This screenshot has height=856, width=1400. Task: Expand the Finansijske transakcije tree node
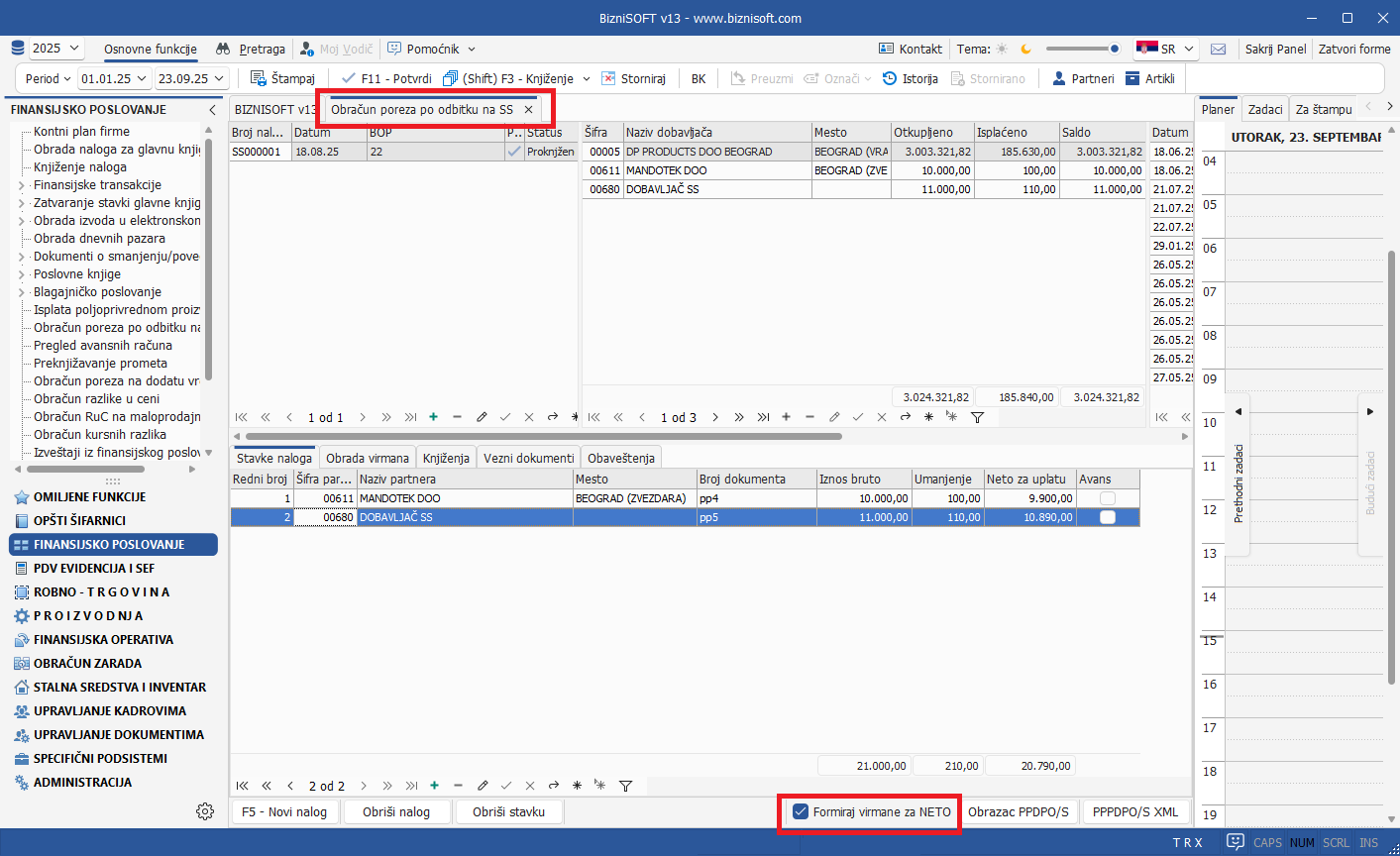click(x=22, y=185)
